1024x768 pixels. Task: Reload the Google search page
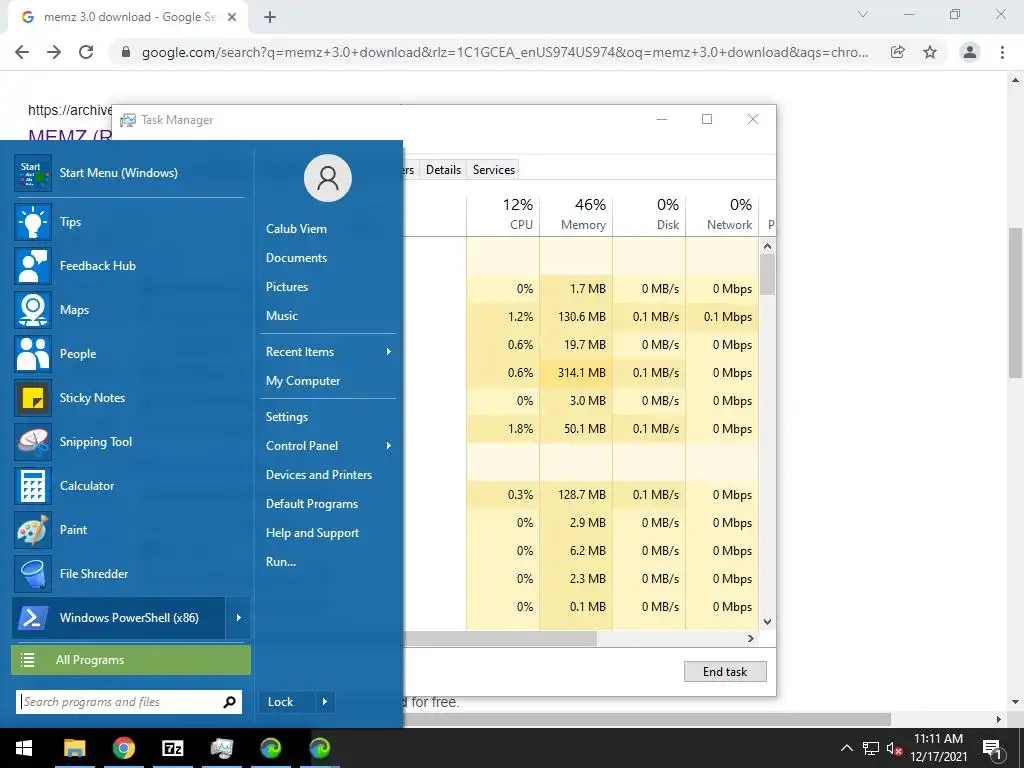pyautogui.click(x=86, y=52)
